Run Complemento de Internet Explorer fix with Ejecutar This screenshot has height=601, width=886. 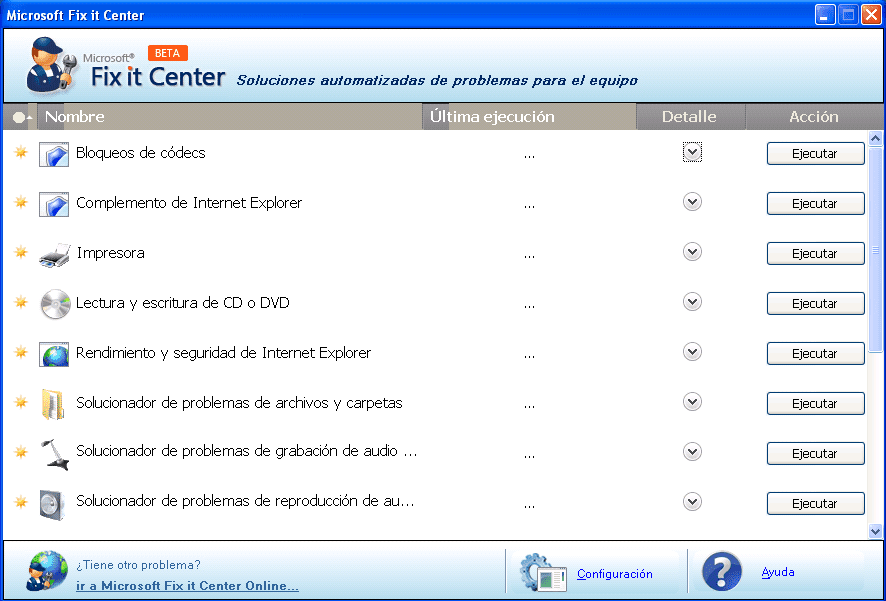815,203
